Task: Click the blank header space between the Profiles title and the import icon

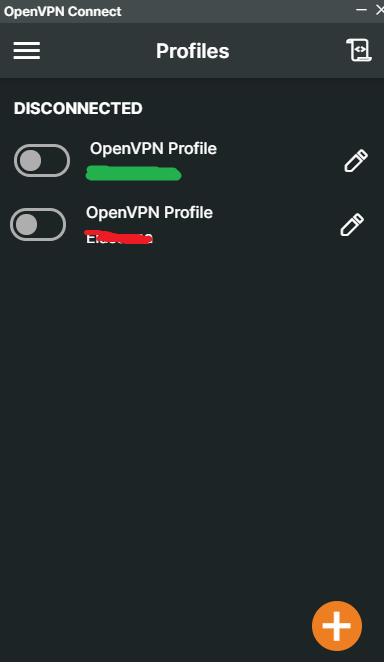Action: 287,51
